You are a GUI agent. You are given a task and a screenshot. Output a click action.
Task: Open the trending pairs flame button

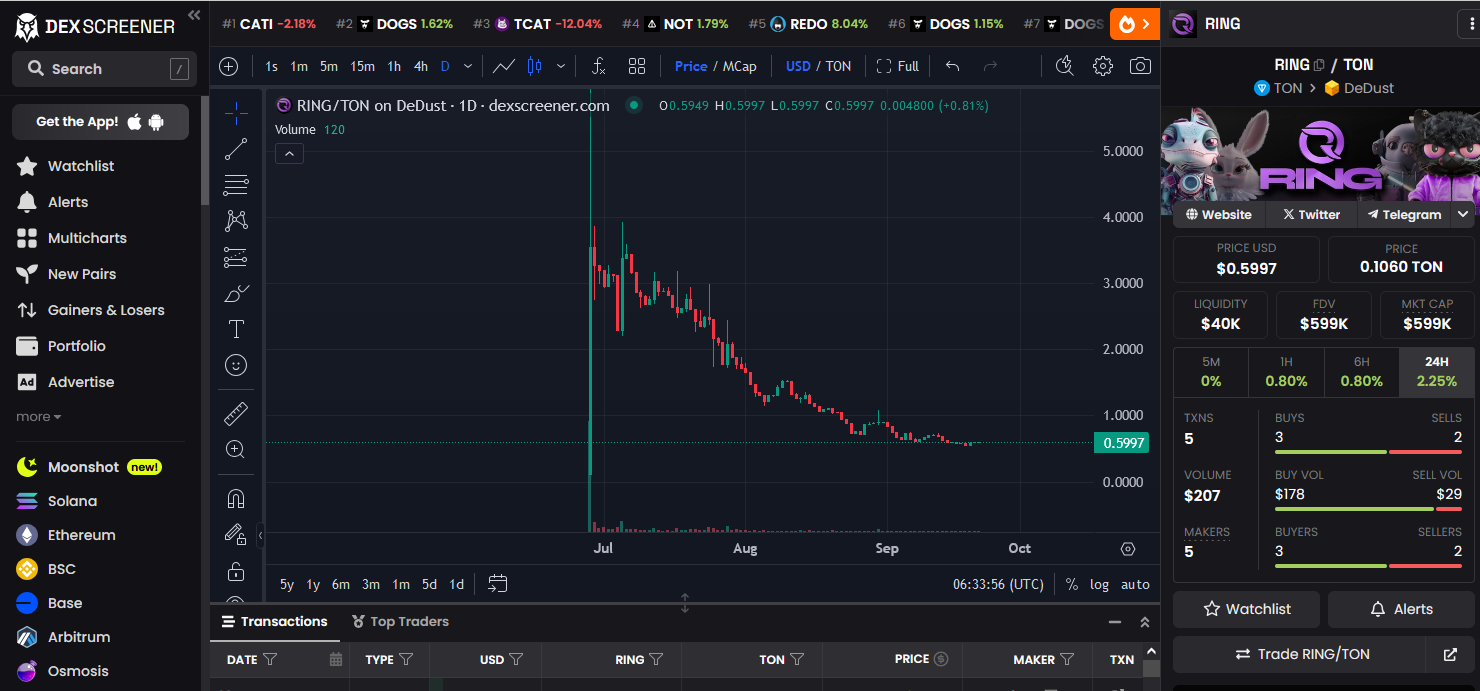(x=1135, y=24)
